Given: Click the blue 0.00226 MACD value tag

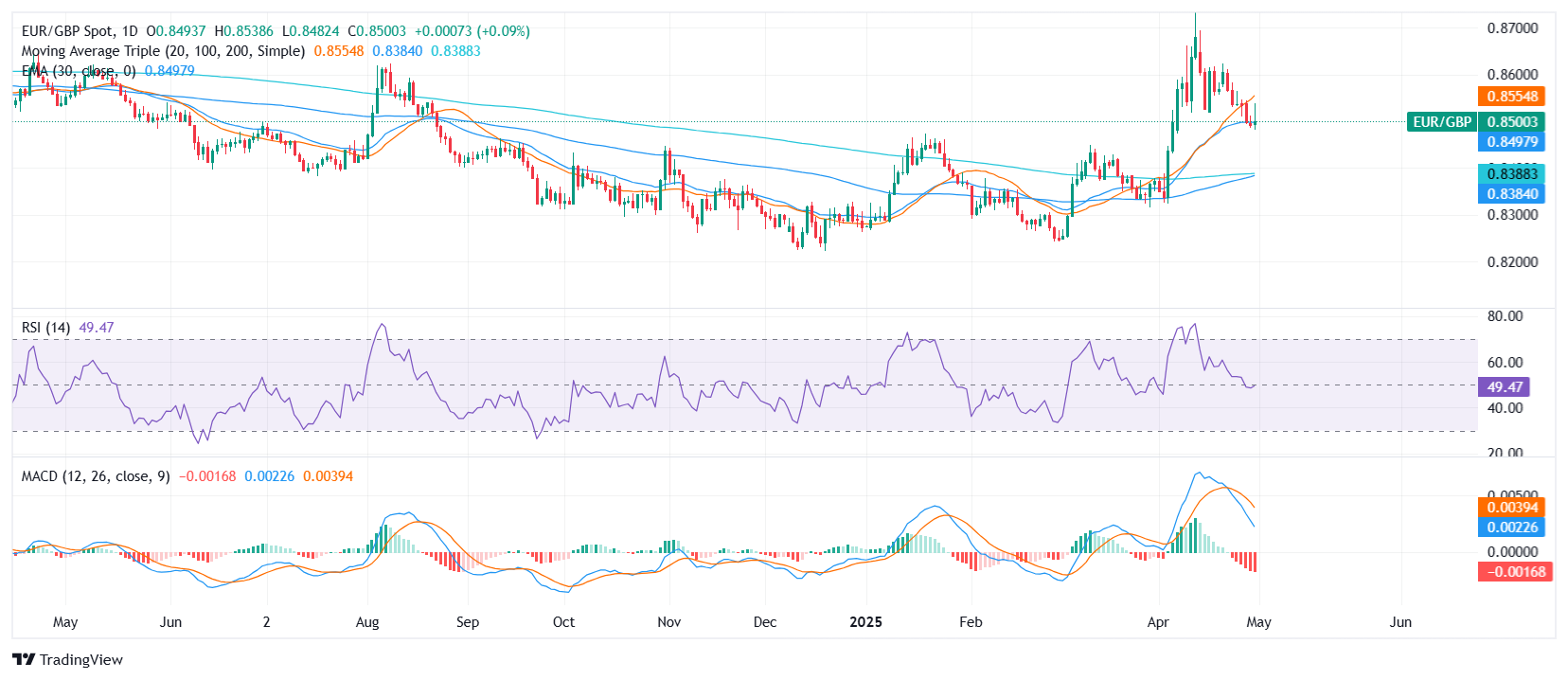Looking at the screenshot, I should 1511,528.
